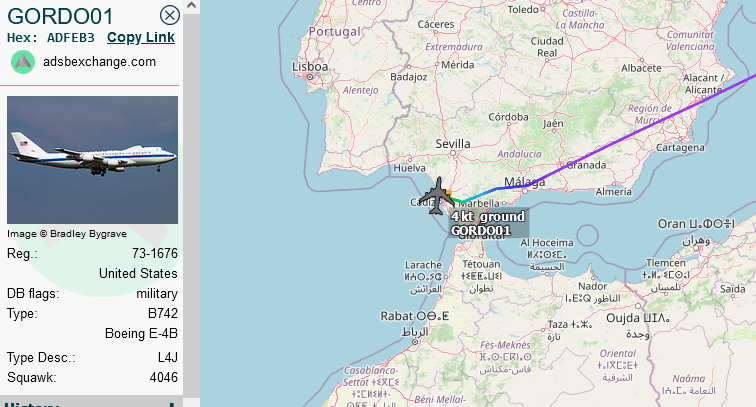Click the green adsbexchange logo icon
756x407 pixels.
[23, 62]
